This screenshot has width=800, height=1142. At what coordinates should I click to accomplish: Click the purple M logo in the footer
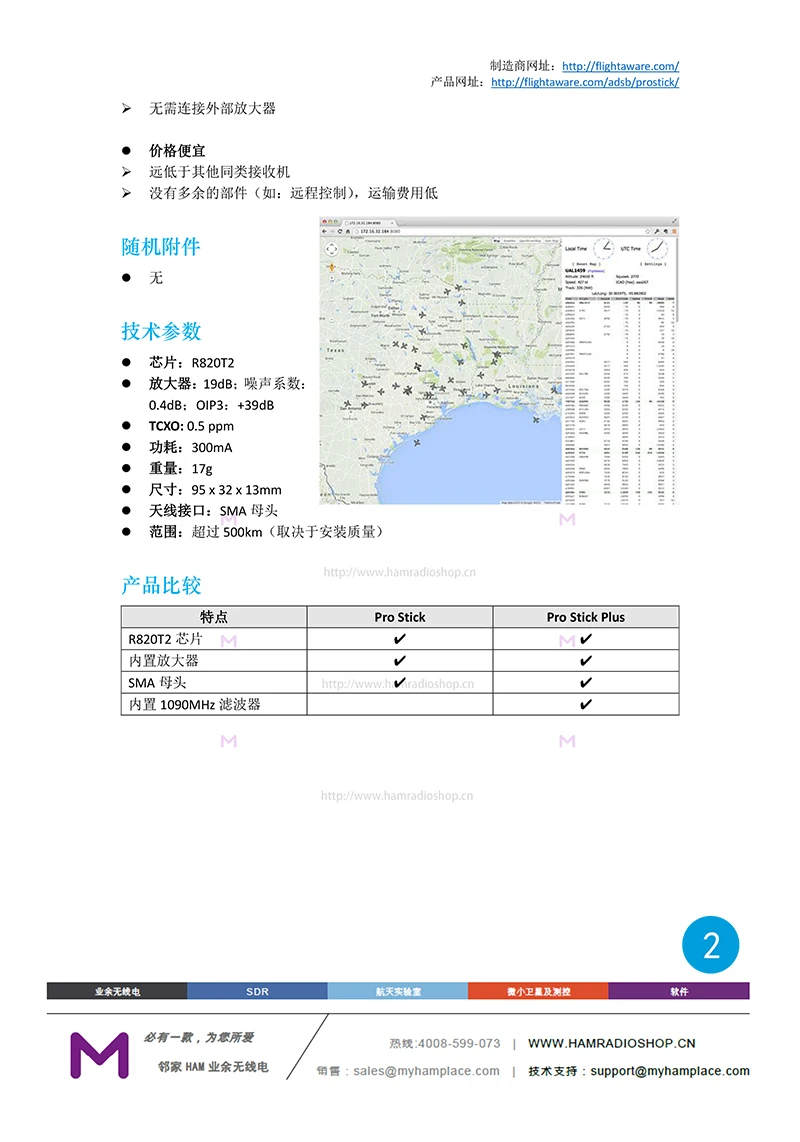(99, 1055)
